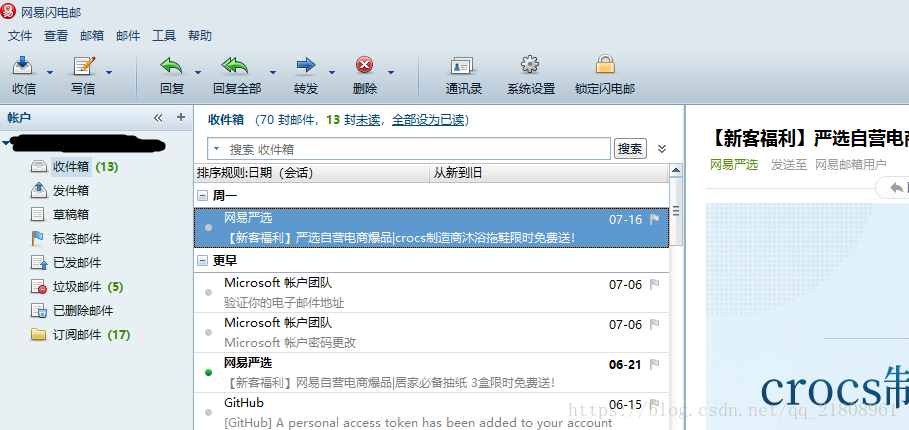Click the 网易闪电邮 app logo icon
This screenshot has height=430, width=909.
click(x=8, y=11)
